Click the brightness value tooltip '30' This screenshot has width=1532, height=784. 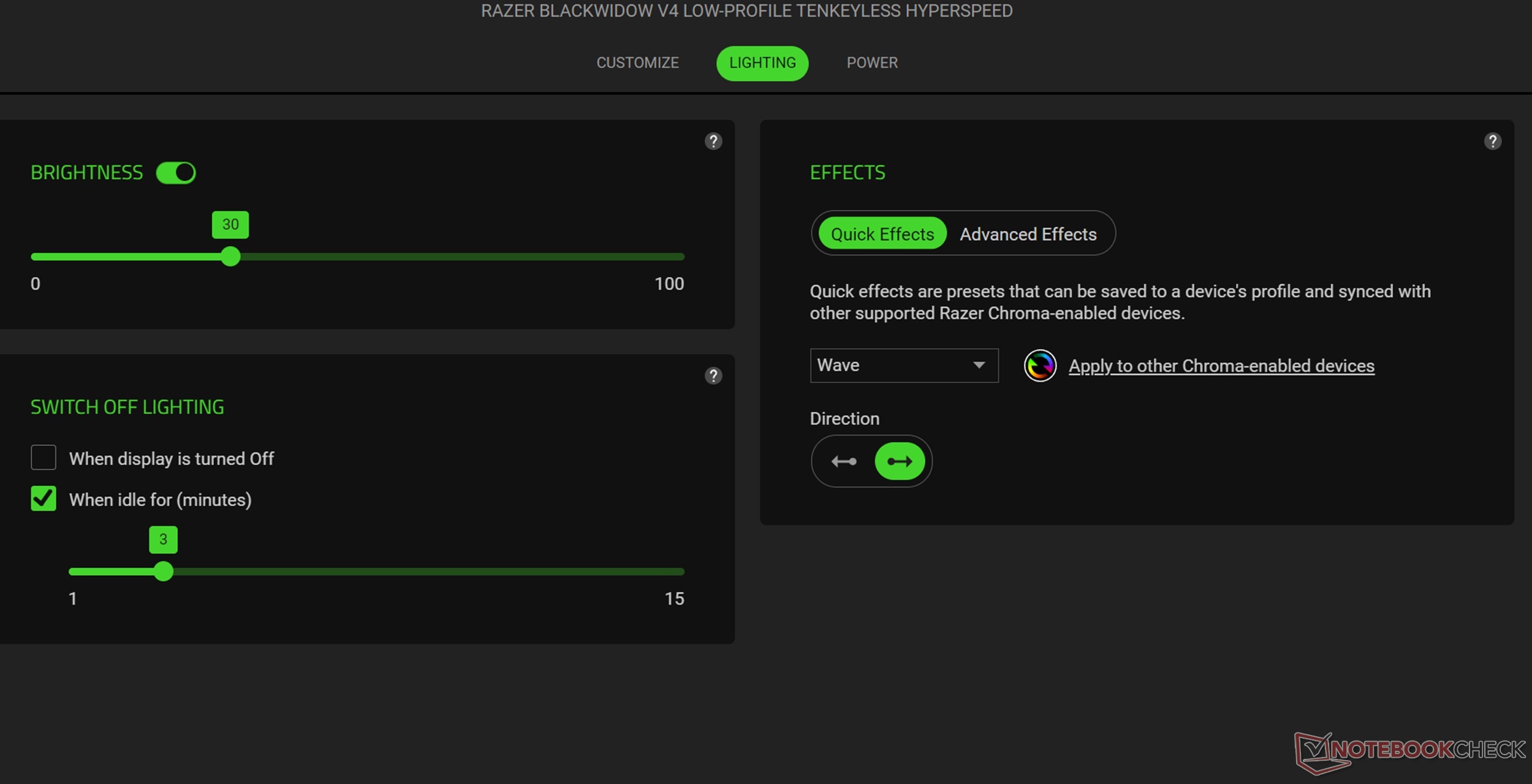(x=230, y=225)
